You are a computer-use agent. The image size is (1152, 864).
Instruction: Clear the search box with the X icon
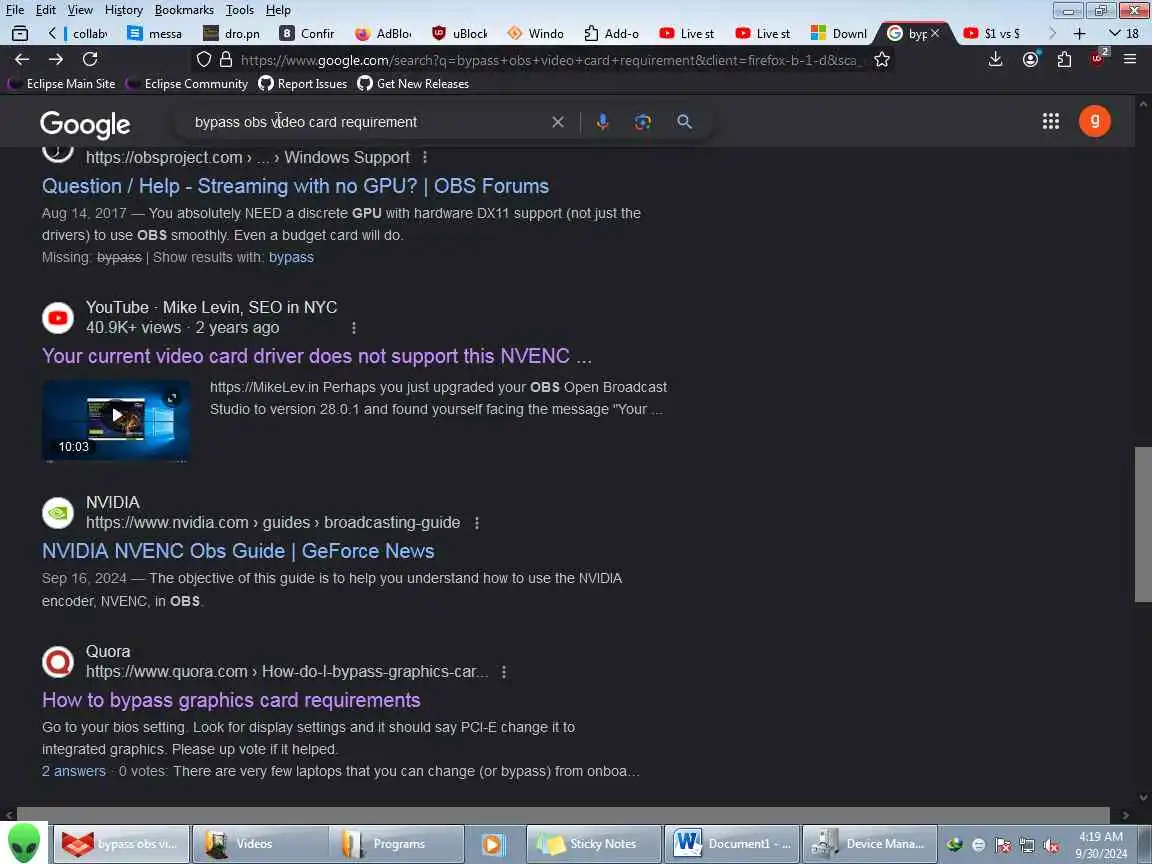[558, 122]
